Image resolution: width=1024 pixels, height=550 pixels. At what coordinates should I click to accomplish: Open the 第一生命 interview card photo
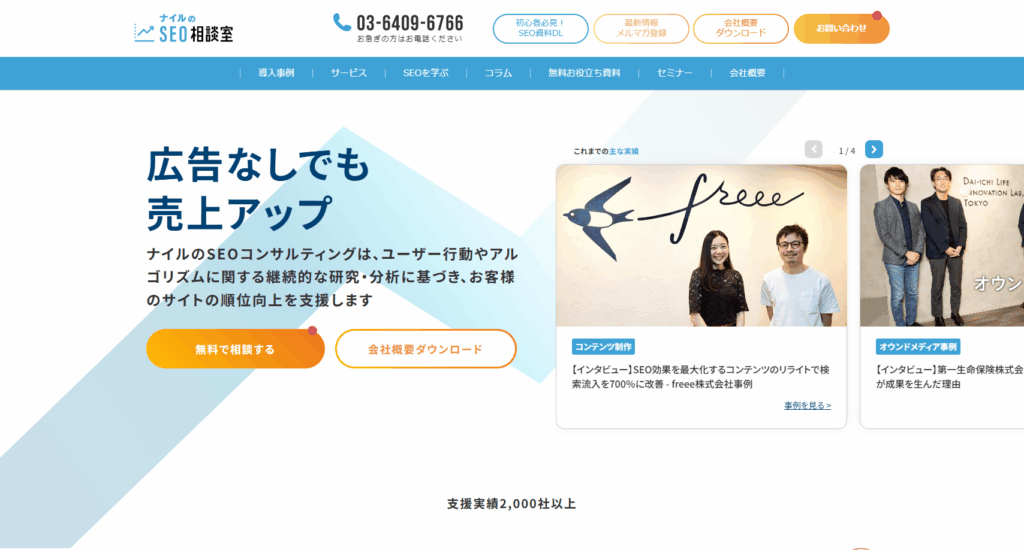point(942,246)
